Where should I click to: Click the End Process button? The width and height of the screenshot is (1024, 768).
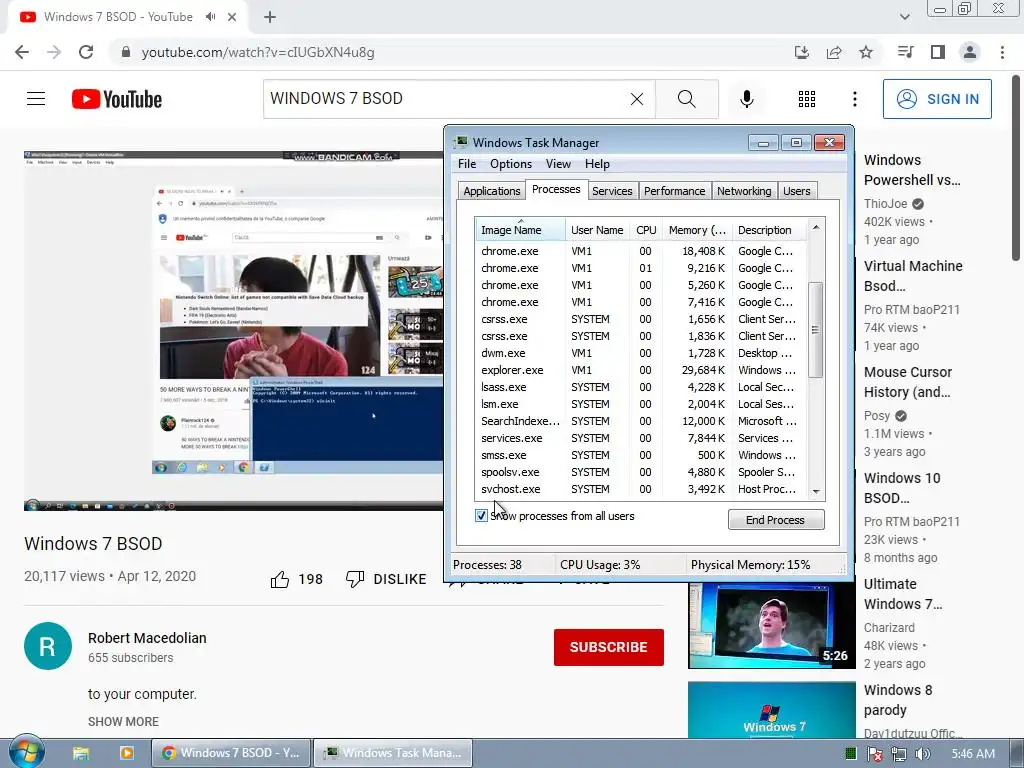point(776,520)
